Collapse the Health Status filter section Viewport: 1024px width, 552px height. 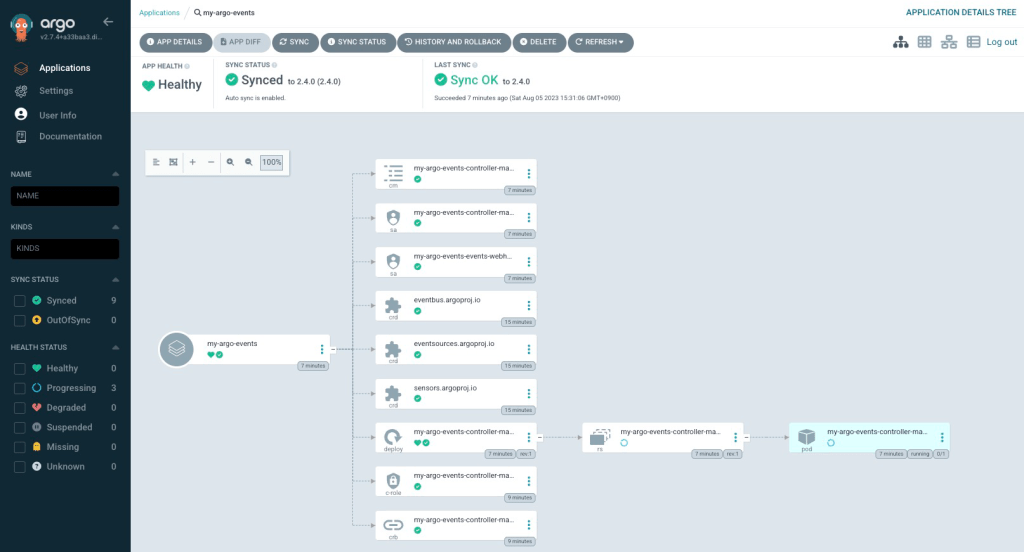click(x=115, y=347)
